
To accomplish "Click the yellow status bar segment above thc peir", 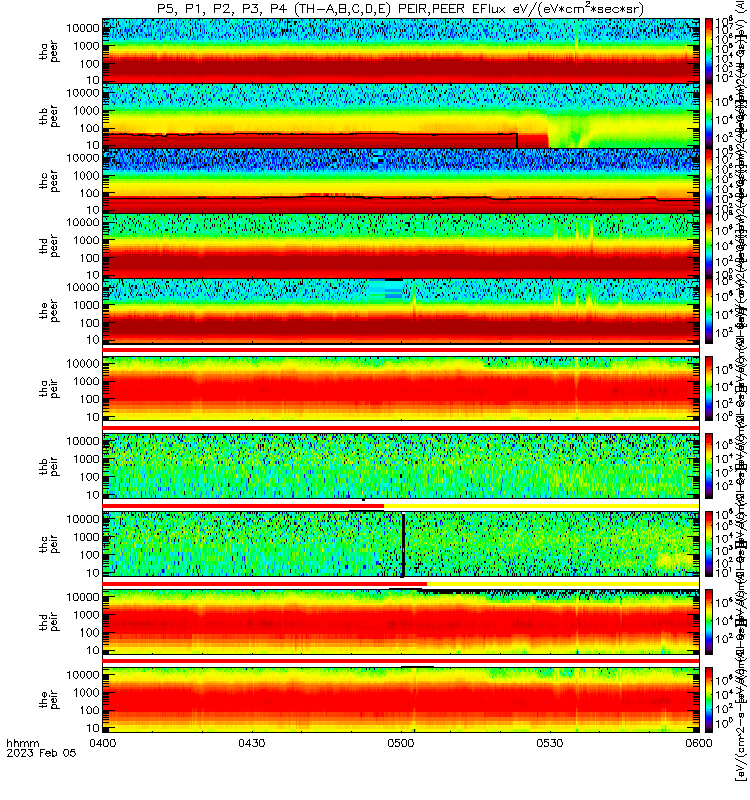I will [x=541, y=506].
